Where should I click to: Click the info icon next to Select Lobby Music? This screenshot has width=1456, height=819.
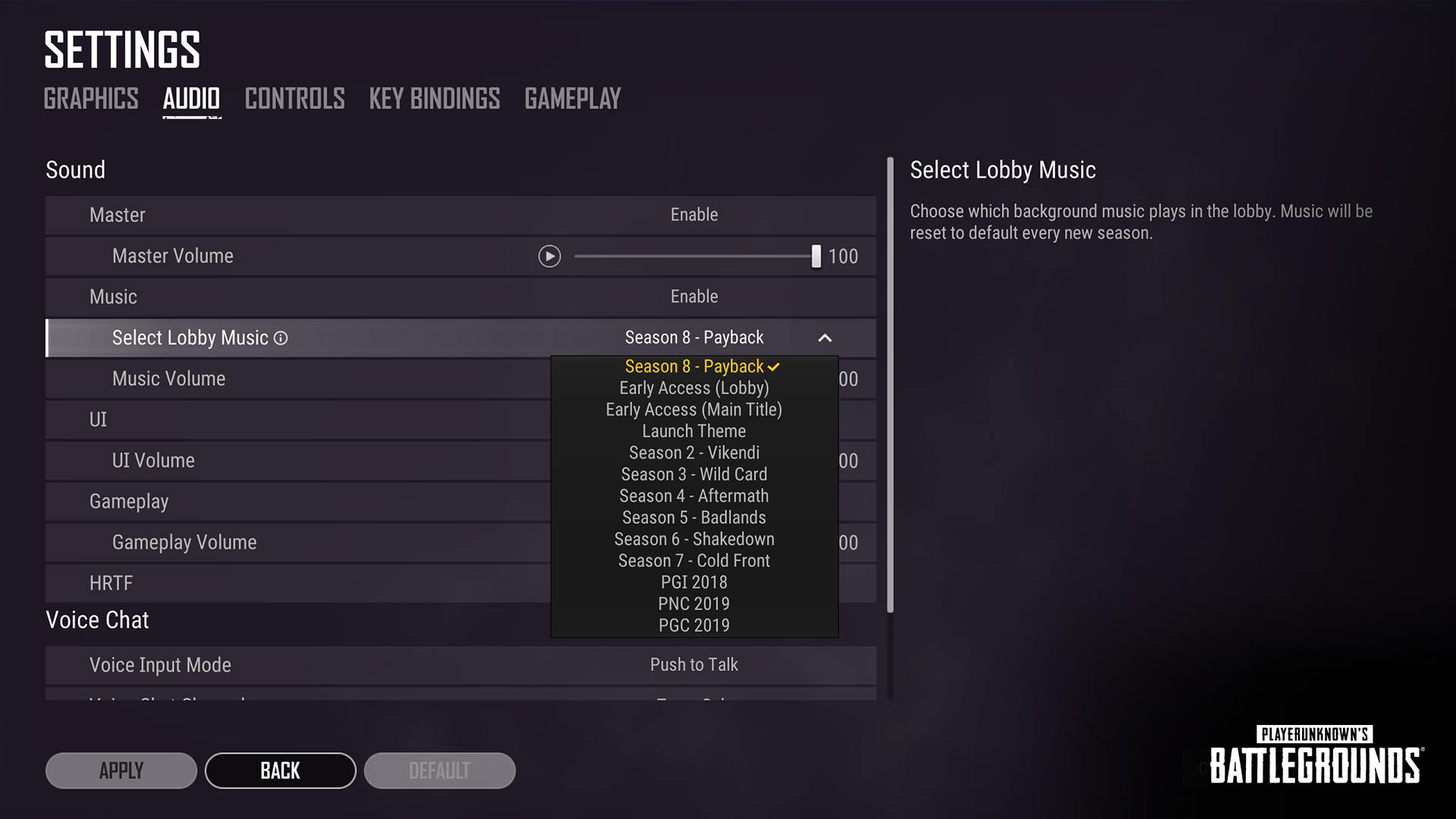tap(281, 337)
